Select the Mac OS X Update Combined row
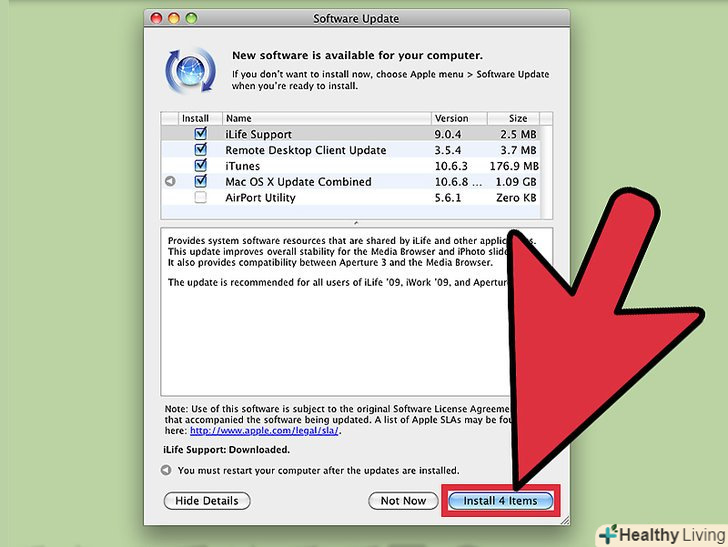The image size is (728, 547). [351, 181]
